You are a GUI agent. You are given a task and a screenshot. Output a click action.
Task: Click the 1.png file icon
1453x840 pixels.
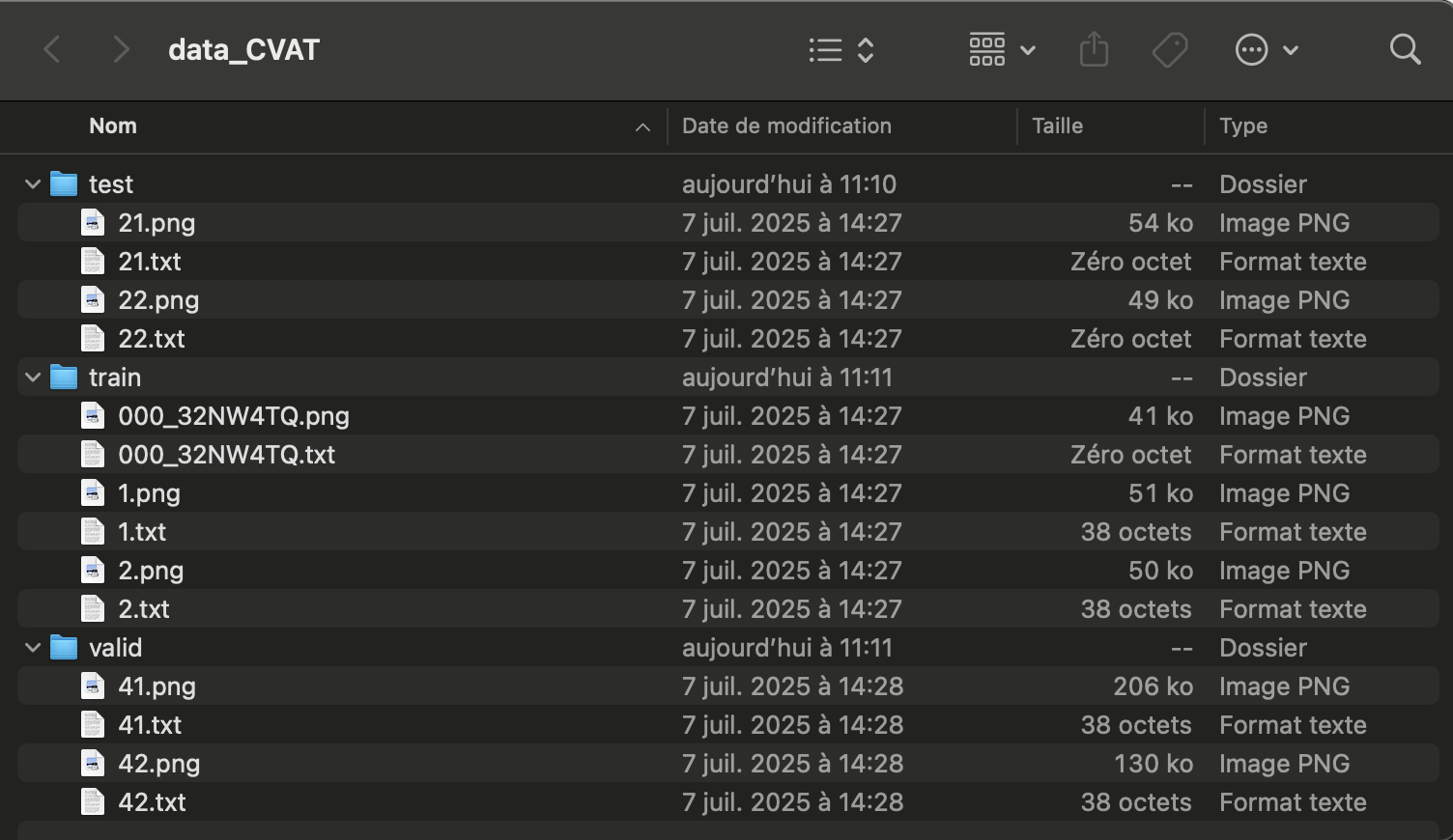pos(93,492)
